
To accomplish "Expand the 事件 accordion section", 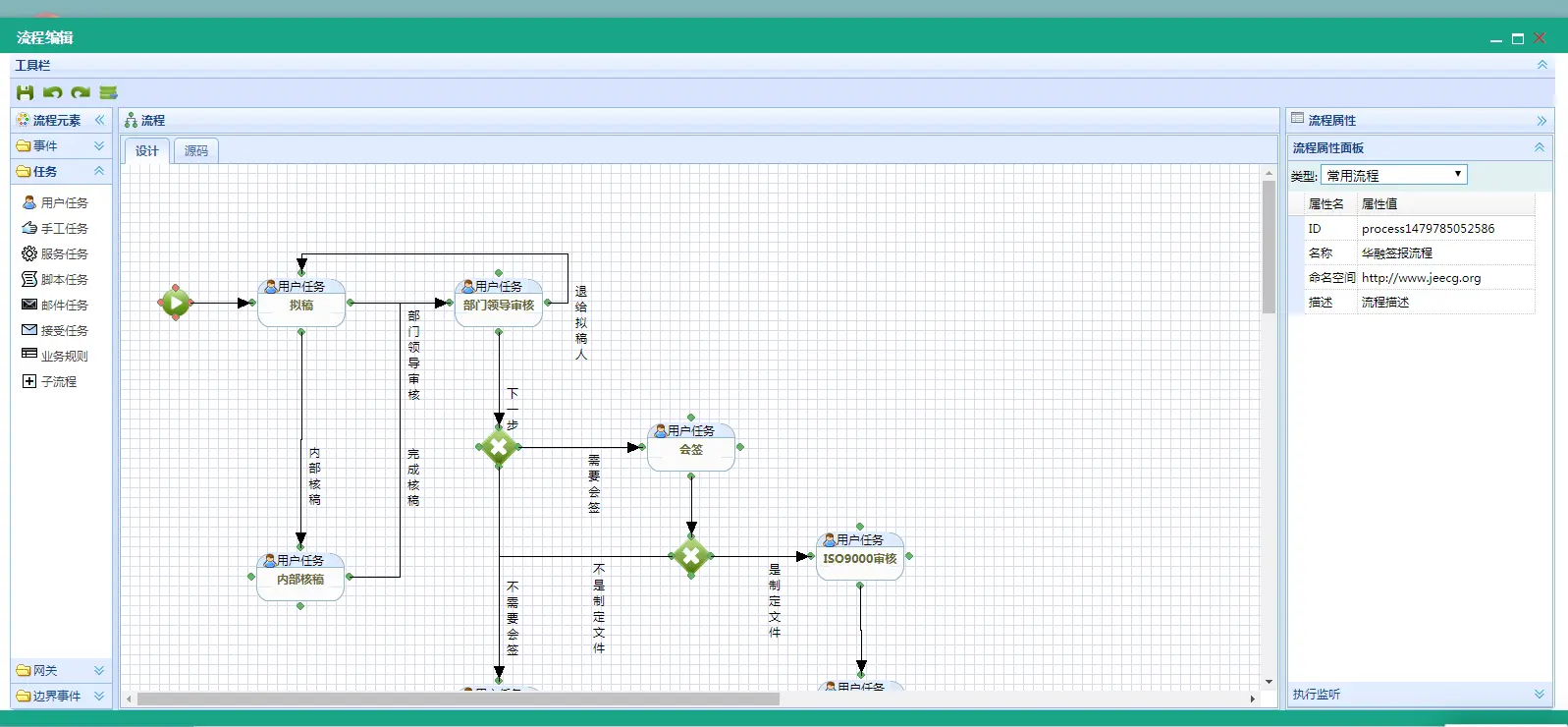I will (x=99, y=145).
